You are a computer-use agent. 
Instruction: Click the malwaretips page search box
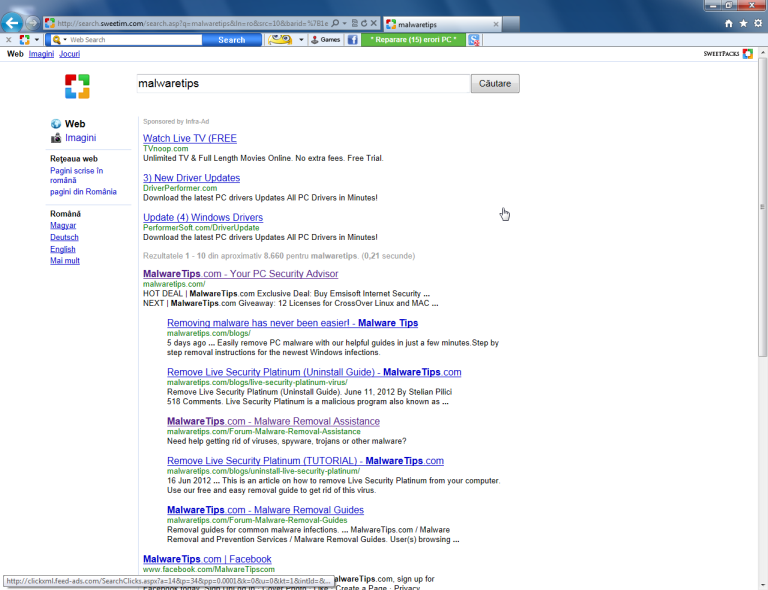pyautogui.click(x=303, y=84)
